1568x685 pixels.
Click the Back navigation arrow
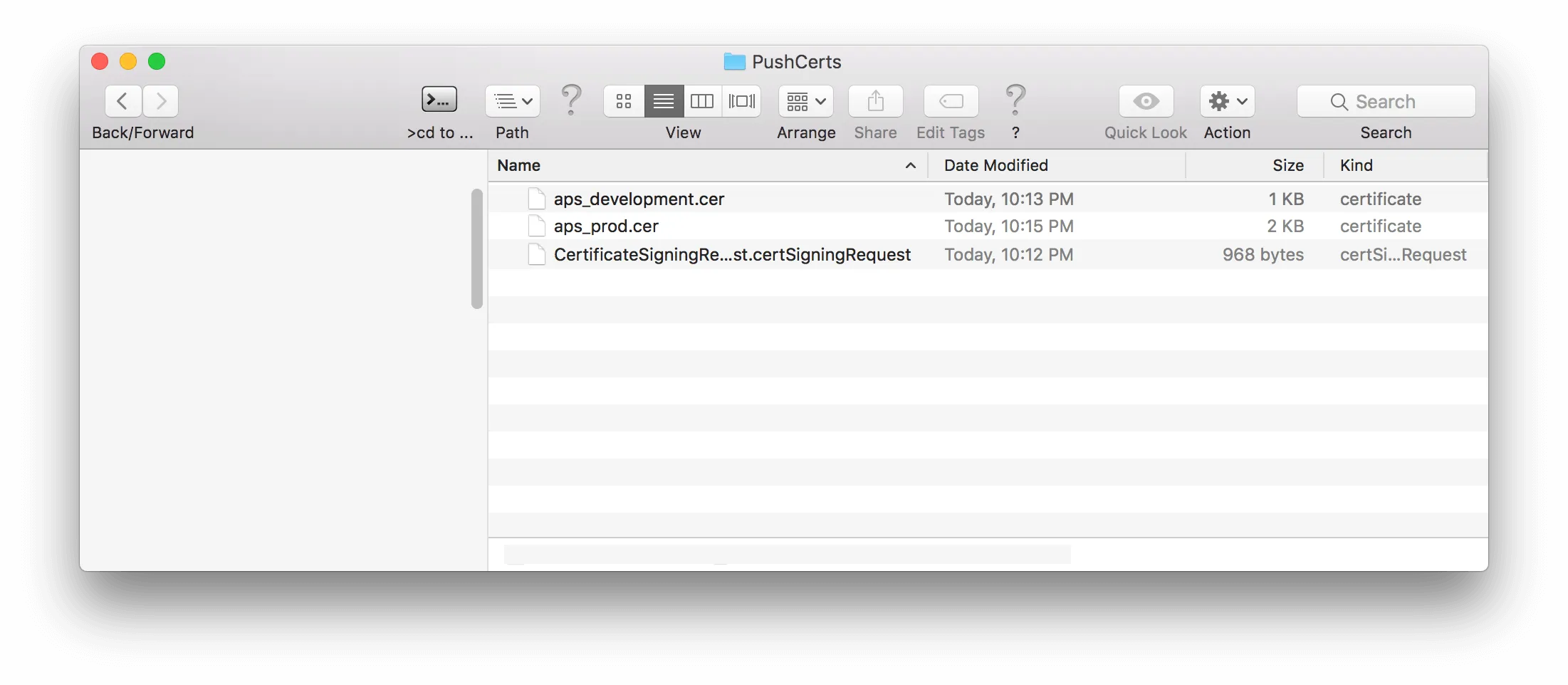[123, 101]
